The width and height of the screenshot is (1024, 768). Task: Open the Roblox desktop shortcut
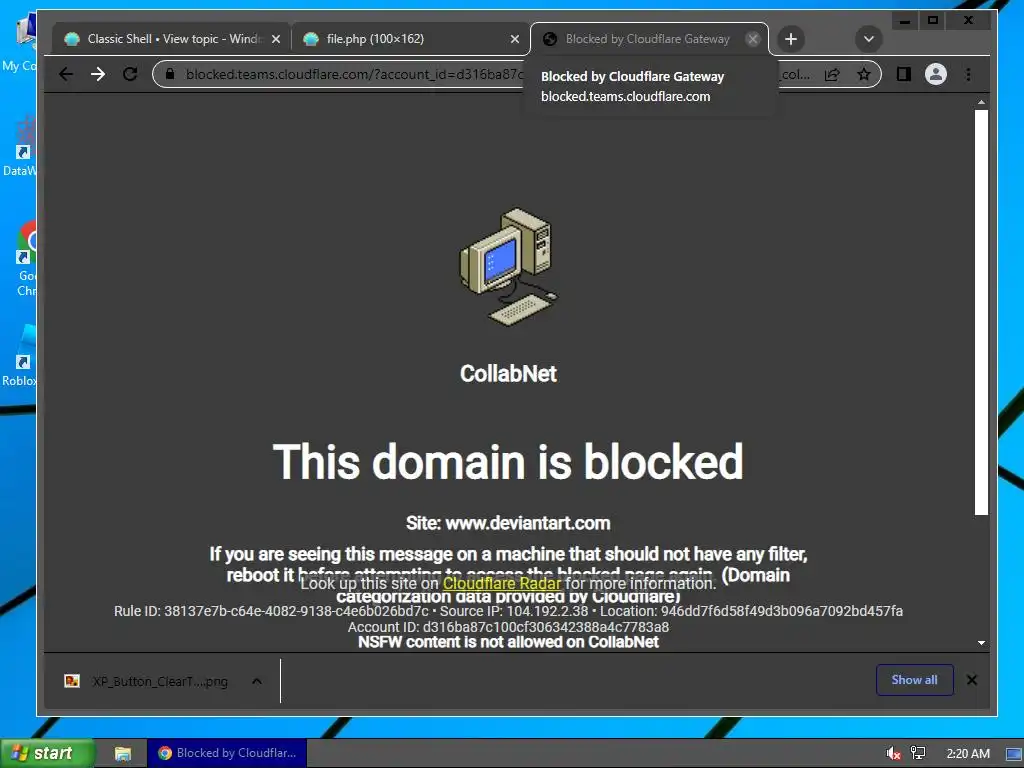coord(22,356)
